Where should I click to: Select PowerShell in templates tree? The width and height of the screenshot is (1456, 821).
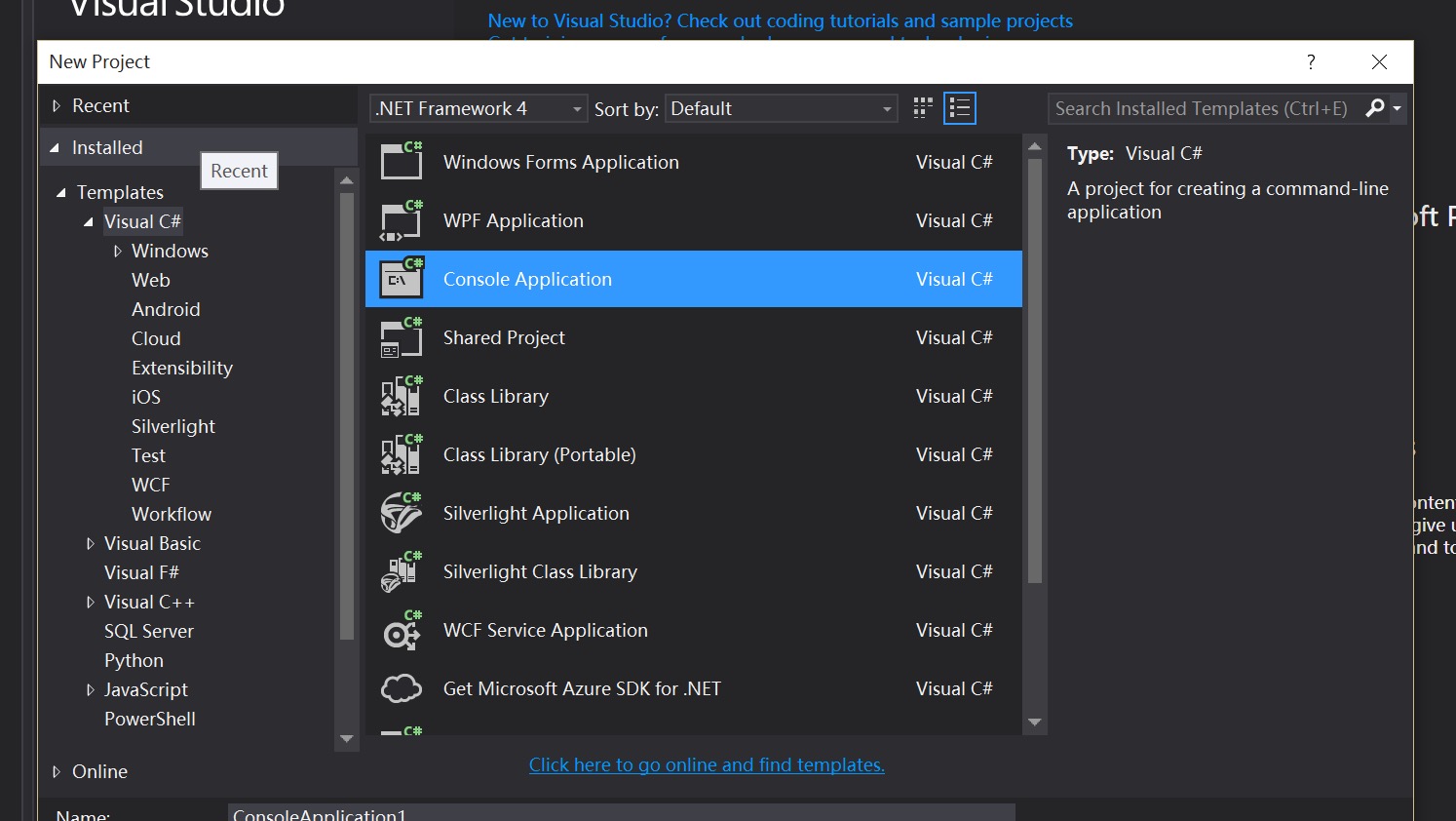point(150,719)
